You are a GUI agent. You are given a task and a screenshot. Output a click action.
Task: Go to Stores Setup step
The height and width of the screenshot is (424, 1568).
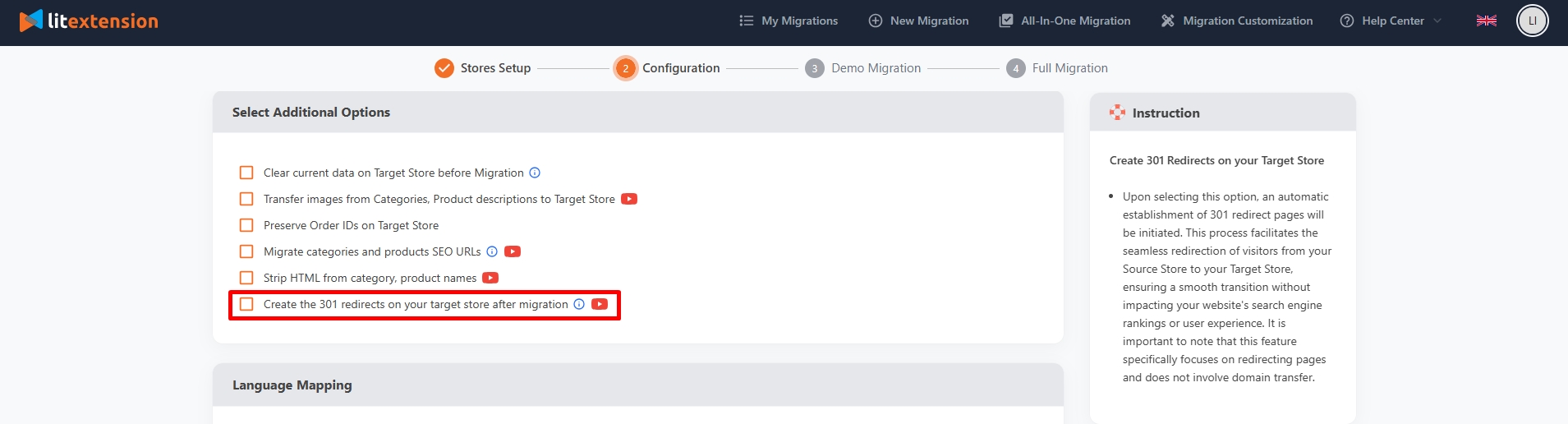tap(495, 68)
